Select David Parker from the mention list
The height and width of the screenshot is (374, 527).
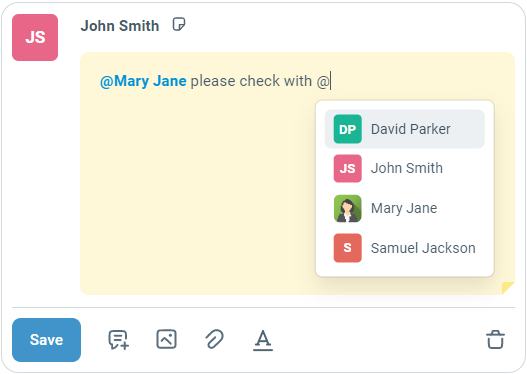[x=405, y=129]
